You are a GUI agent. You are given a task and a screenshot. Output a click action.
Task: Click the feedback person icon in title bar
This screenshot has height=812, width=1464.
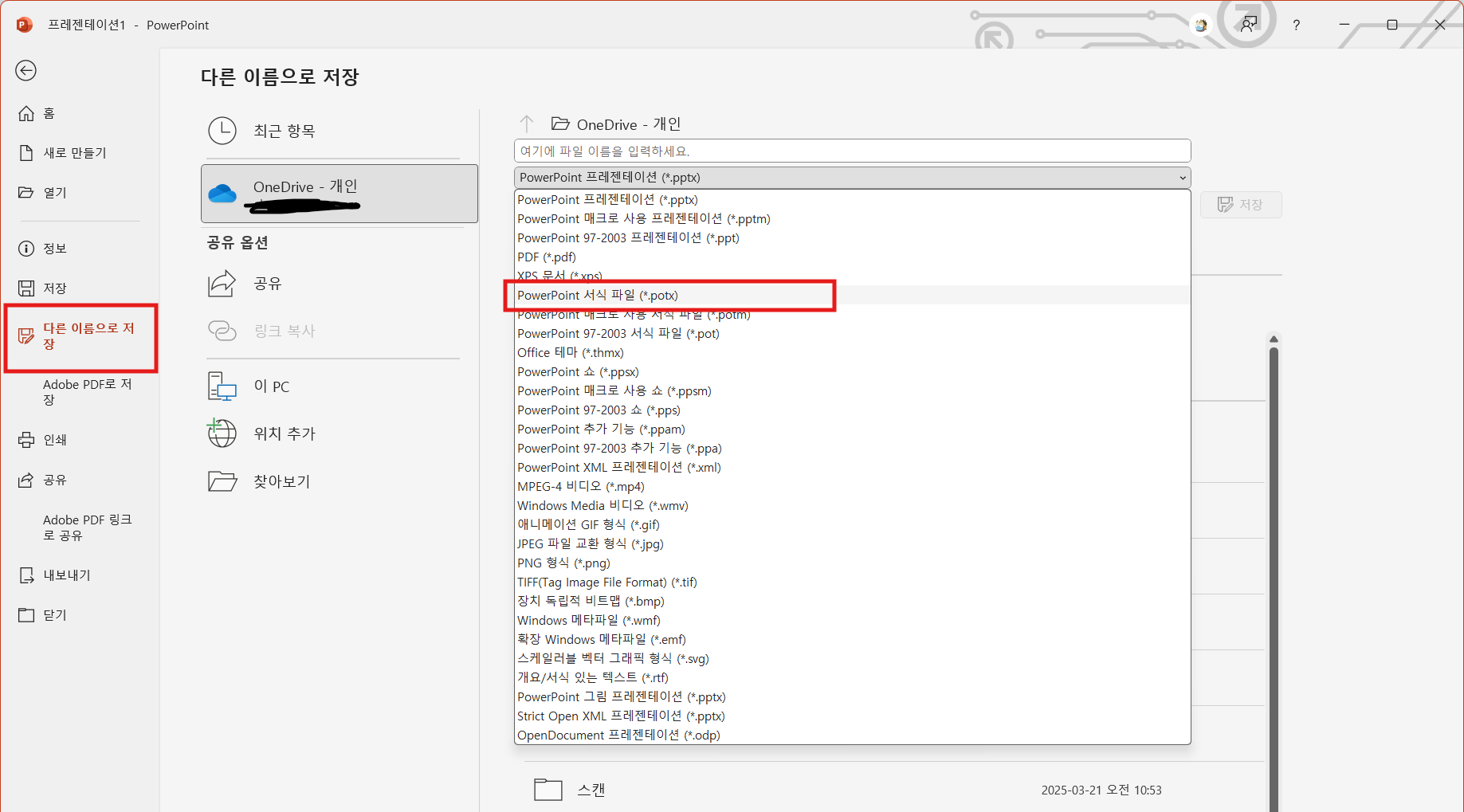(x=1249, y=24)
